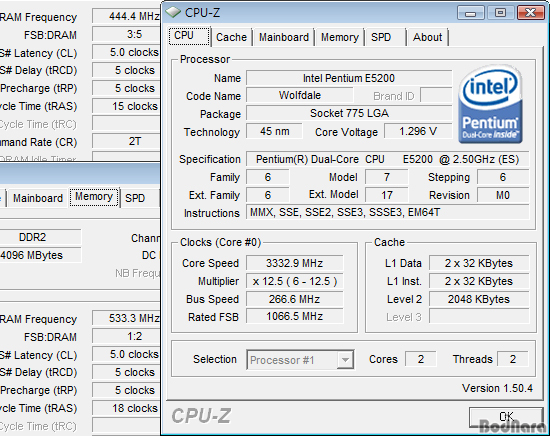The width and height of the screenshot is (550, 436).
Task: Click the Level 2 value 2048 KBytes
Action: [479, 299]
